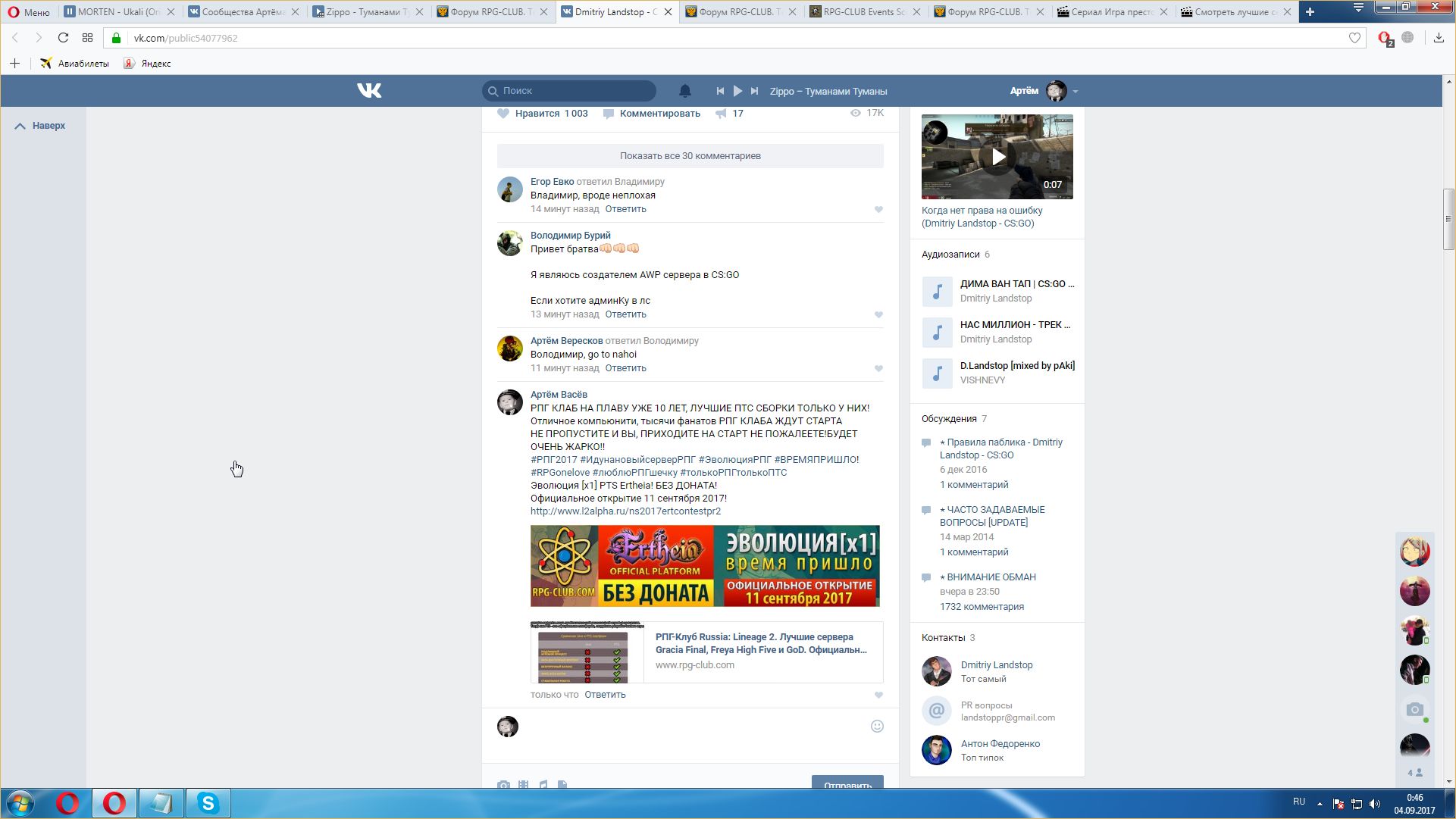Open the VK logo home link

click(369, 91)
